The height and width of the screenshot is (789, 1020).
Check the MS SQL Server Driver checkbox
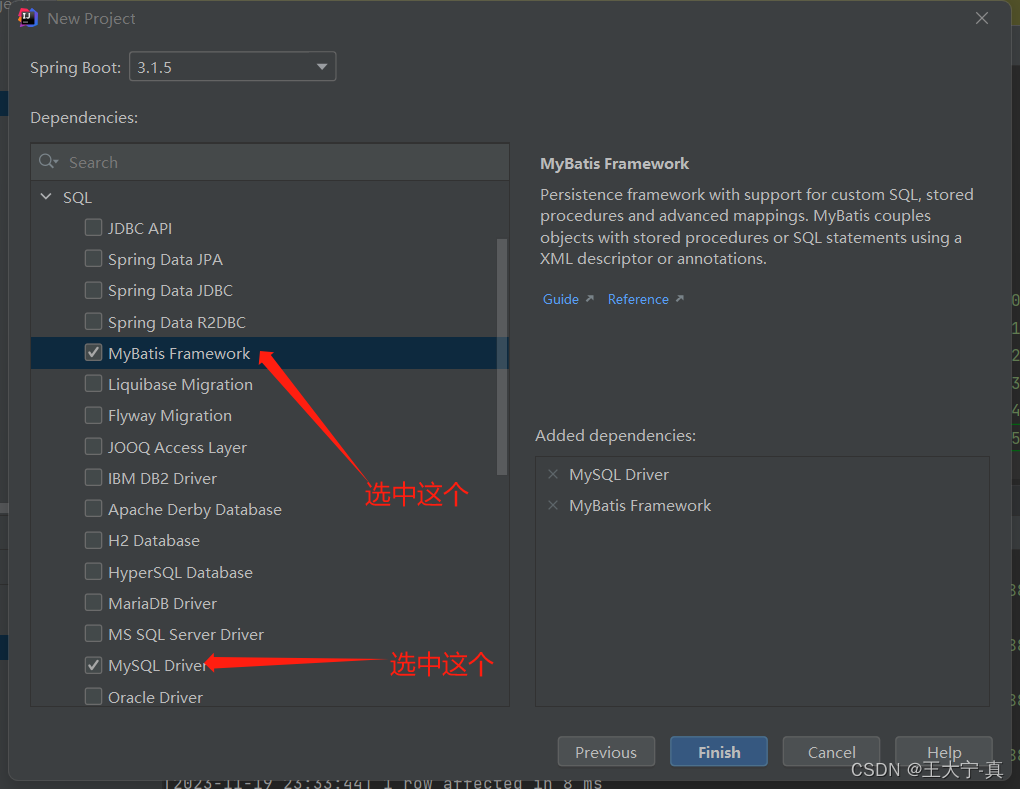coord(93,634)
